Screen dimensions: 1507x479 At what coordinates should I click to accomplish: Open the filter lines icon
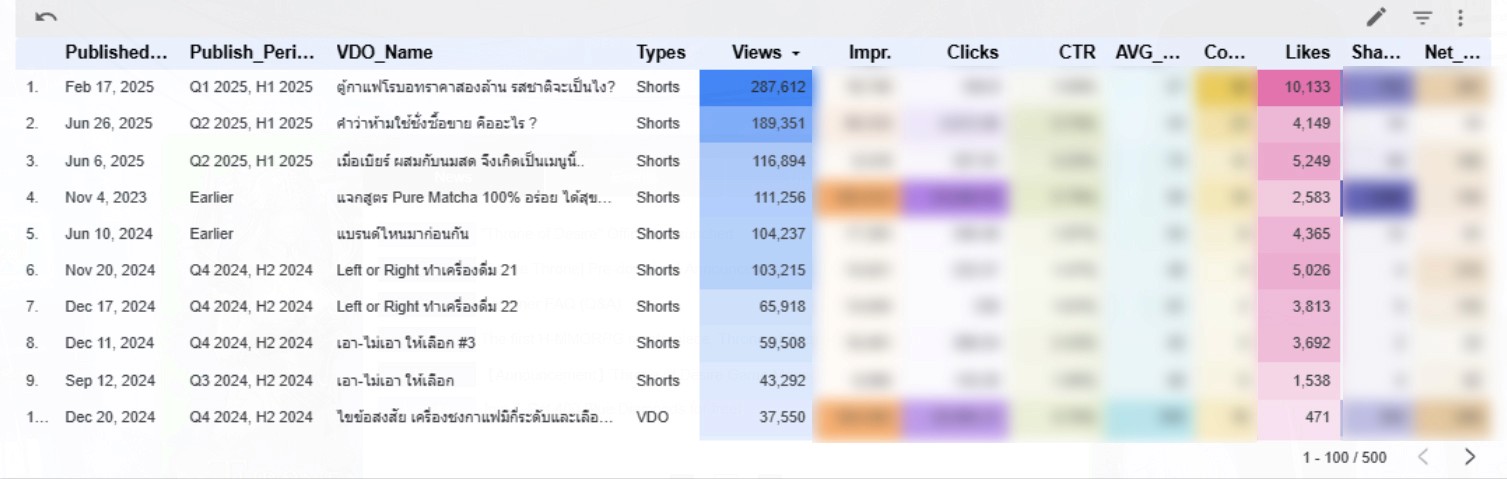[1422, 17]
